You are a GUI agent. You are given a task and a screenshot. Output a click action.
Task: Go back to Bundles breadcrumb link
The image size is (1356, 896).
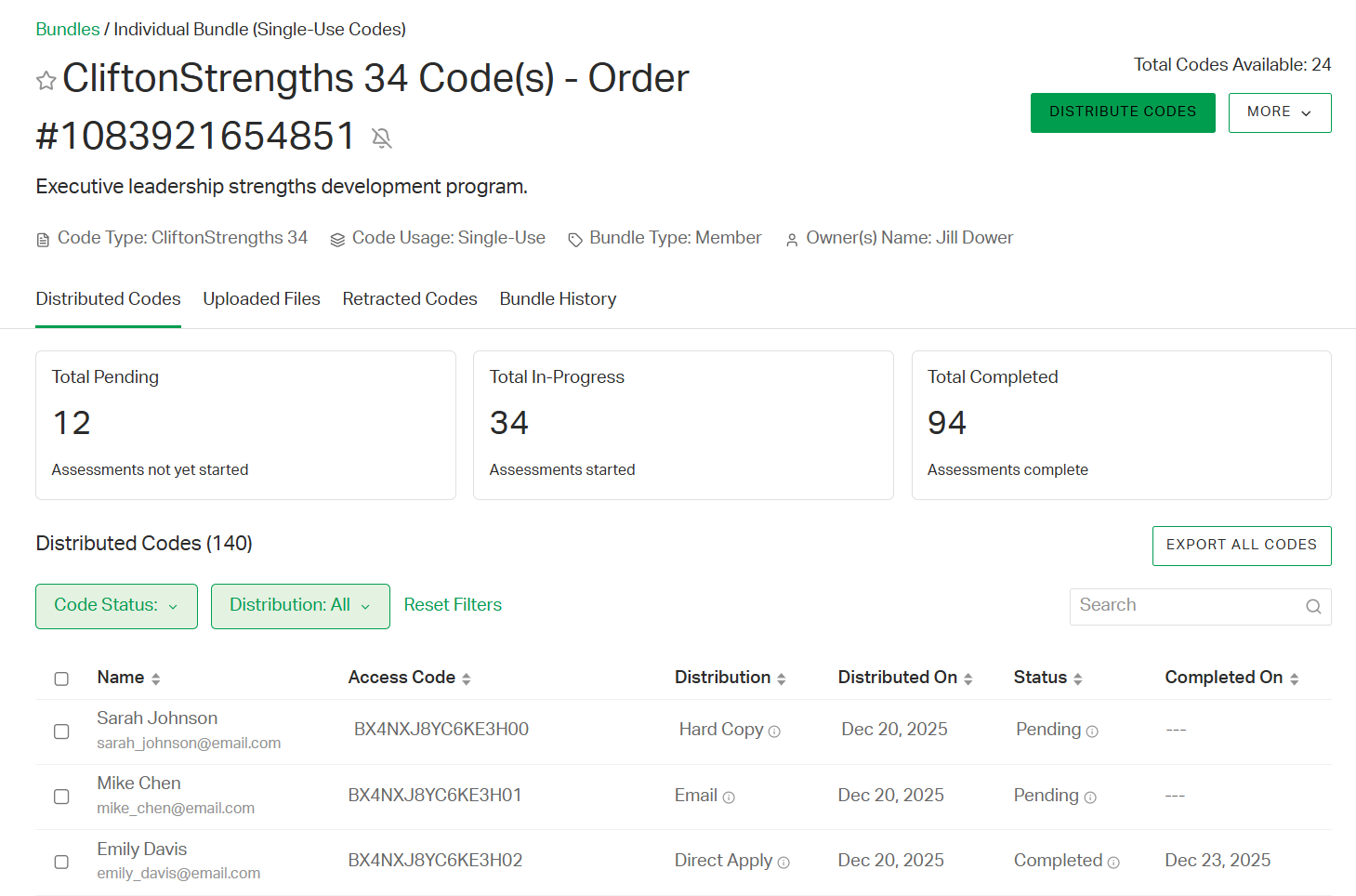point(68,30)
